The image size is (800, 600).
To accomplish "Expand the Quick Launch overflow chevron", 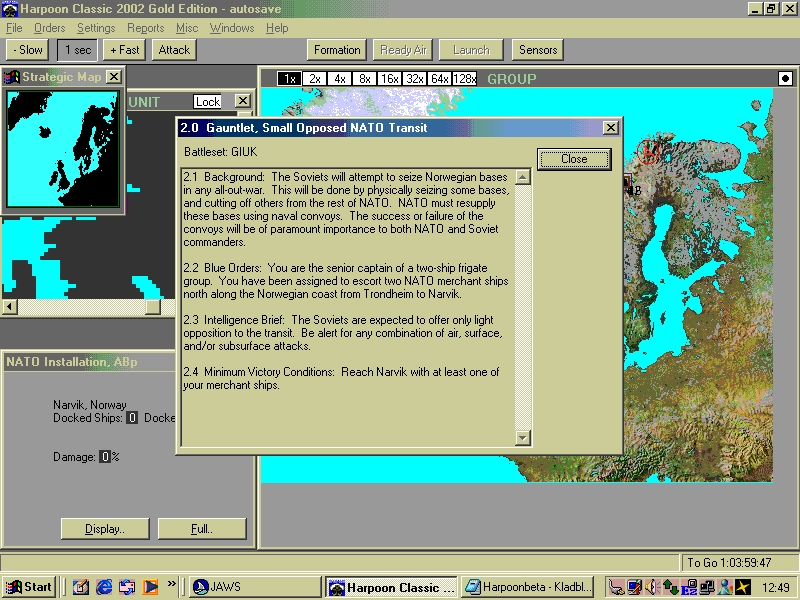I will point(171,583).
